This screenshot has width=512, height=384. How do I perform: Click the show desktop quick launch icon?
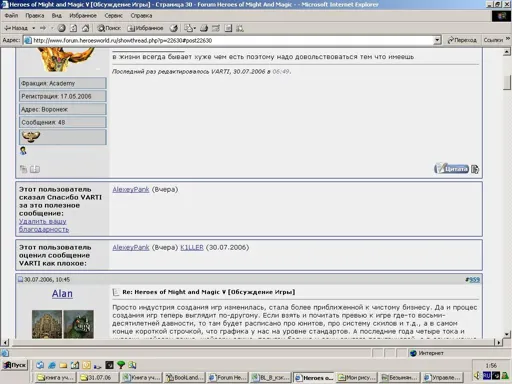[x=40, y=365]
